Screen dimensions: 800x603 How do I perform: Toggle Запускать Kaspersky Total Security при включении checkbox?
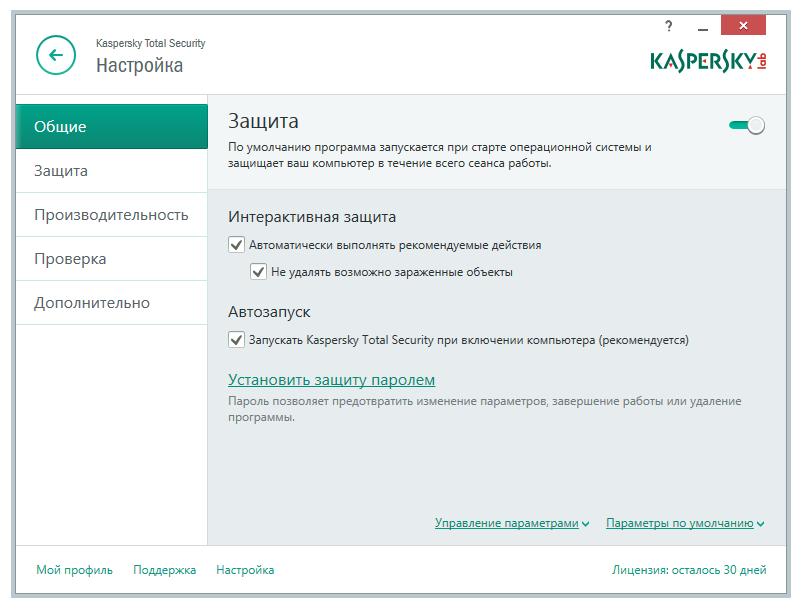pos(236,340)
